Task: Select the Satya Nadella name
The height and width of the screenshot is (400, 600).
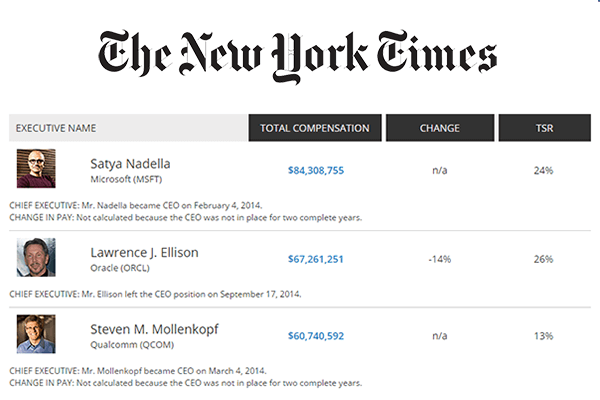Action: (130, 164)
